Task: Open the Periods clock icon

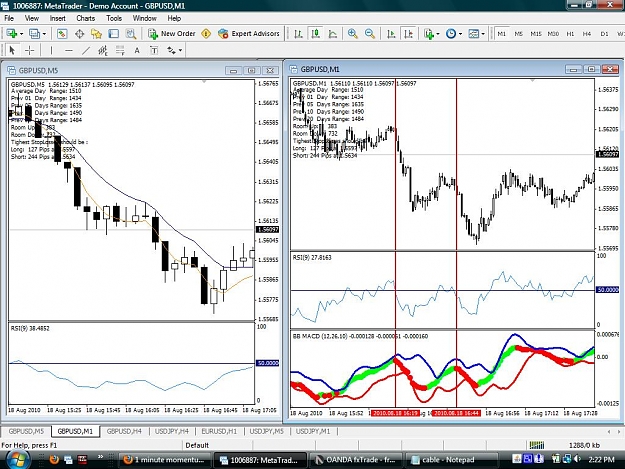Action: 451,34
